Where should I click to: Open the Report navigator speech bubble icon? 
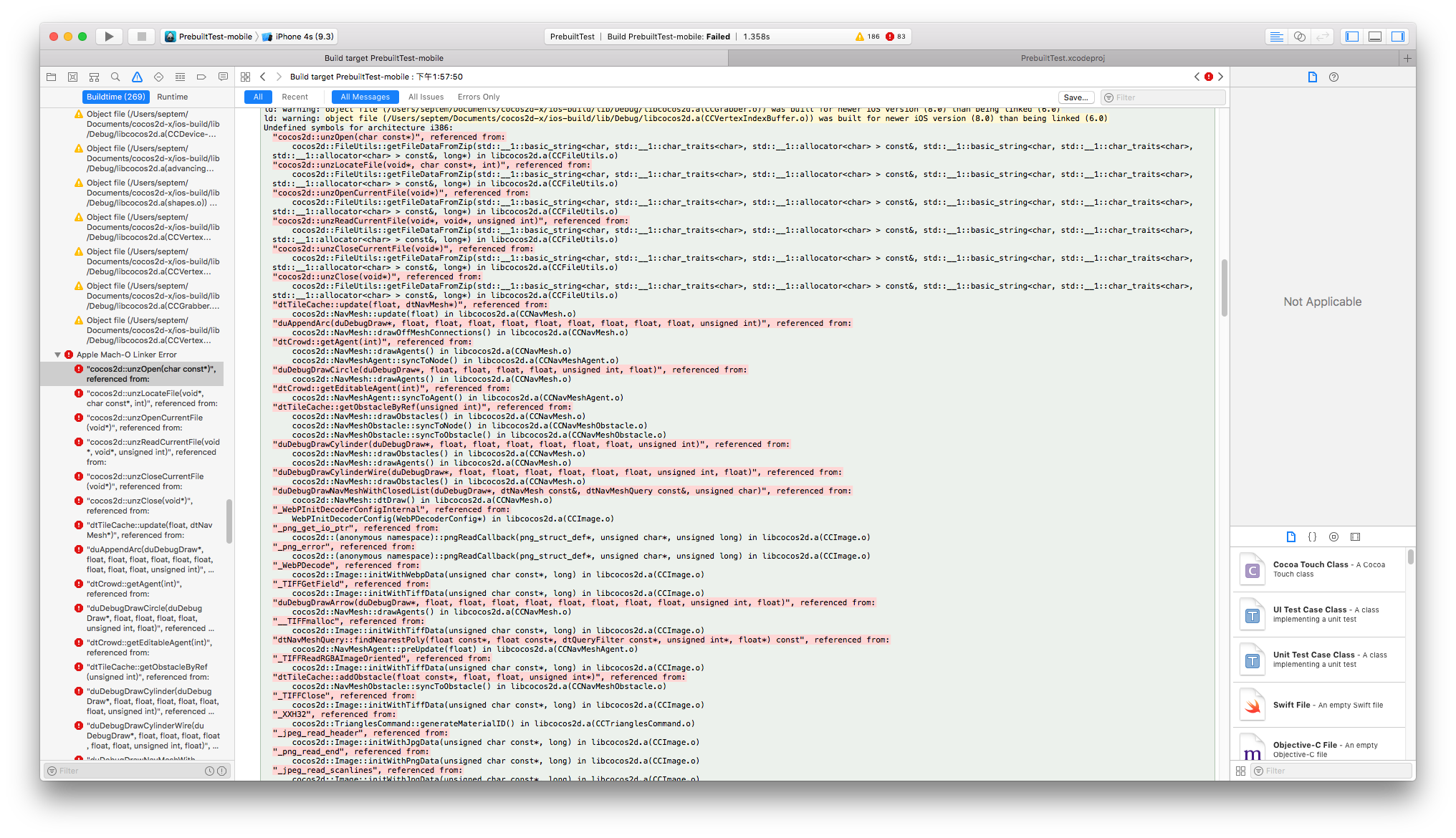pos(223,77)
